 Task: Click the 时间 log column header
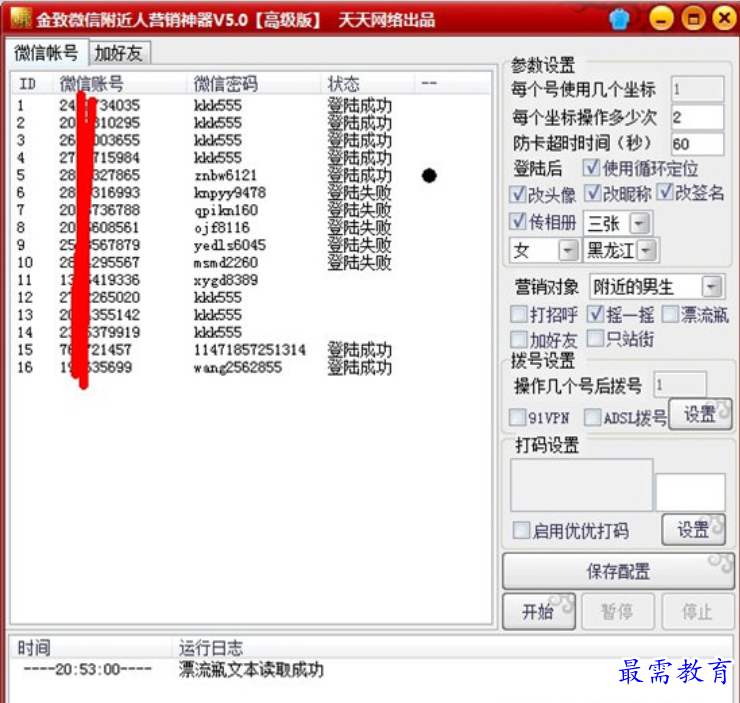(91, 648)
